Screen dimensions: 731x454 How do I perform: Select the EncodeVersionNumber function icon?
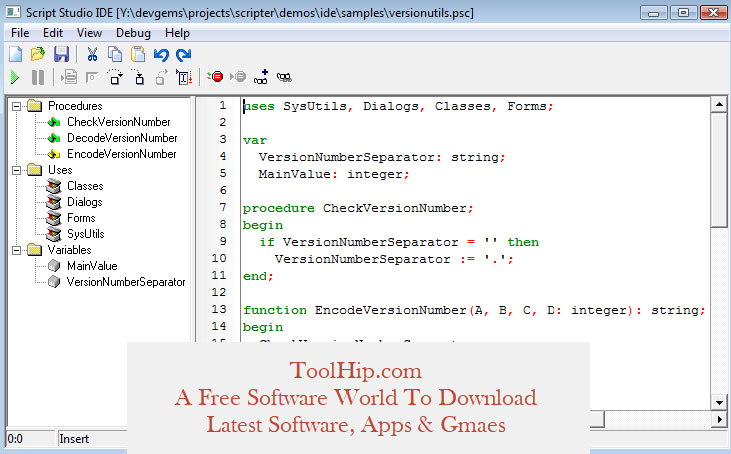coord(54,154)
